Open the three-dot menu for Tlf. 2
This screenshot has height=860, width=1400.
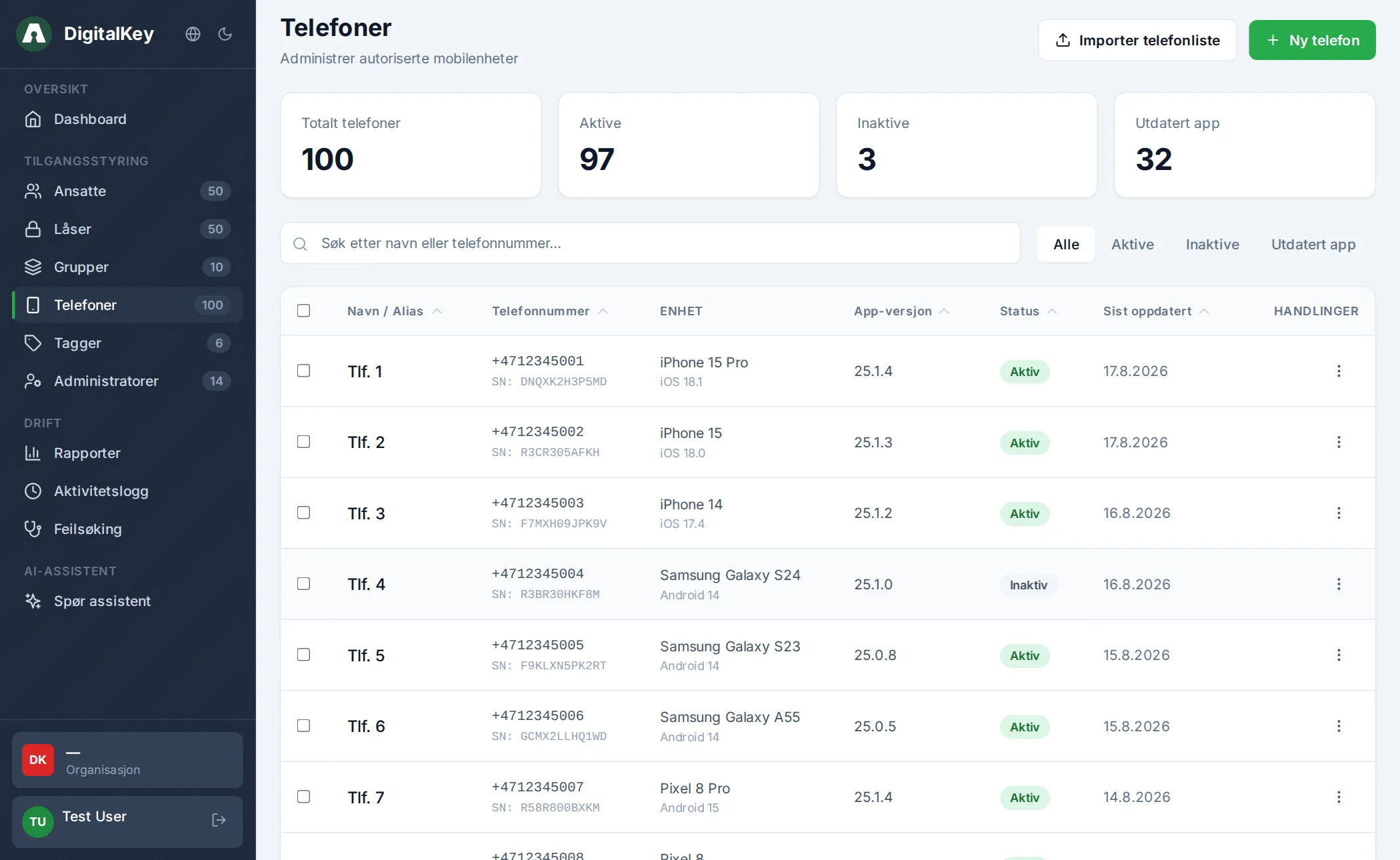click(1339, 442)
